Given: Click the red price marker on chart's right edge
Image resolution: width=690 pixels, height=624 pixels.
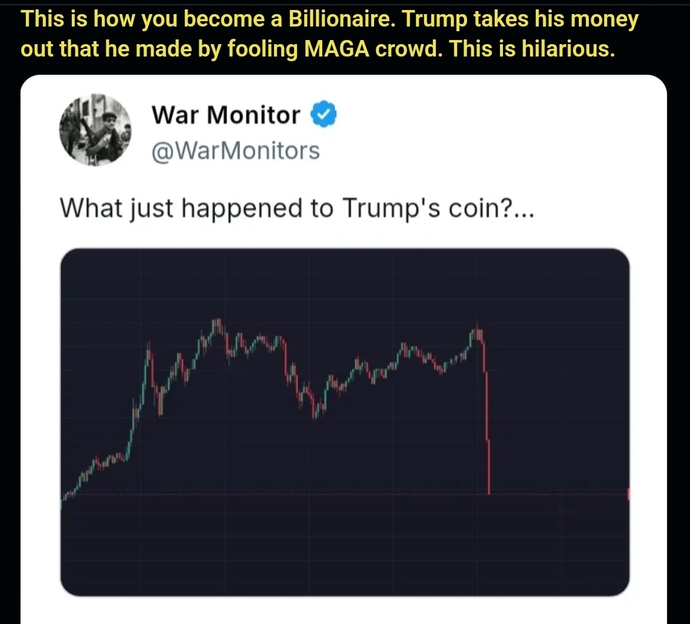Looking at the screenshot, I should click(x=628, y=494).
